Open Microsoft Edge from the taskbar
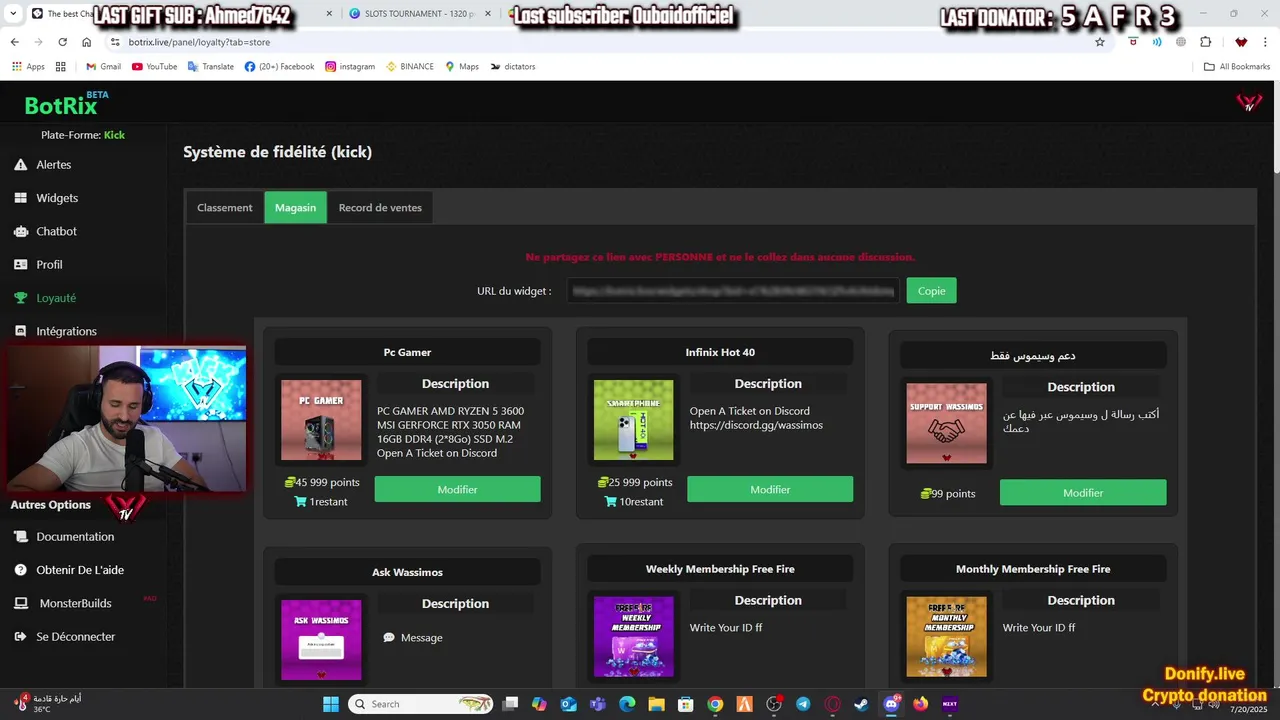Viewport: 1280px width, 720px height. 627,704
